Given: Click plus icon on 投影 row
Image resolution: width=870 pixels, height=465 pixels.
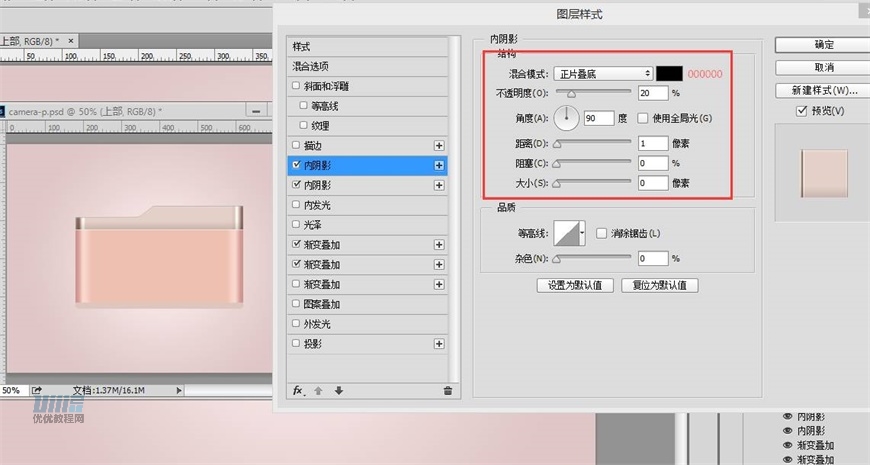Looking at the screenshot, I should click(x=439, y=344).
